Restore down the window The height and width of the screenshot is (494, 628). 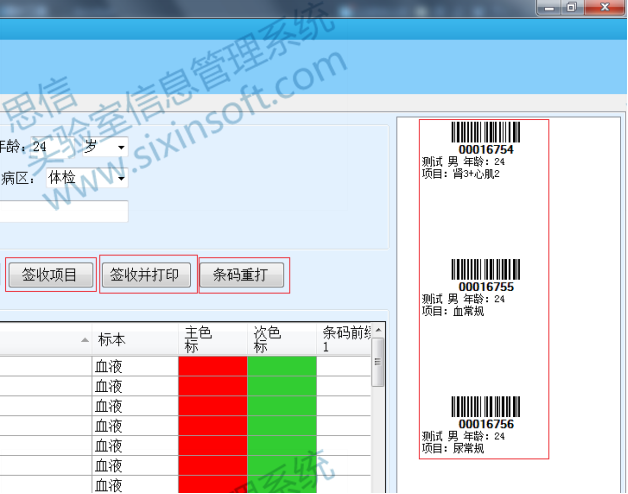(x=572, y=7)
